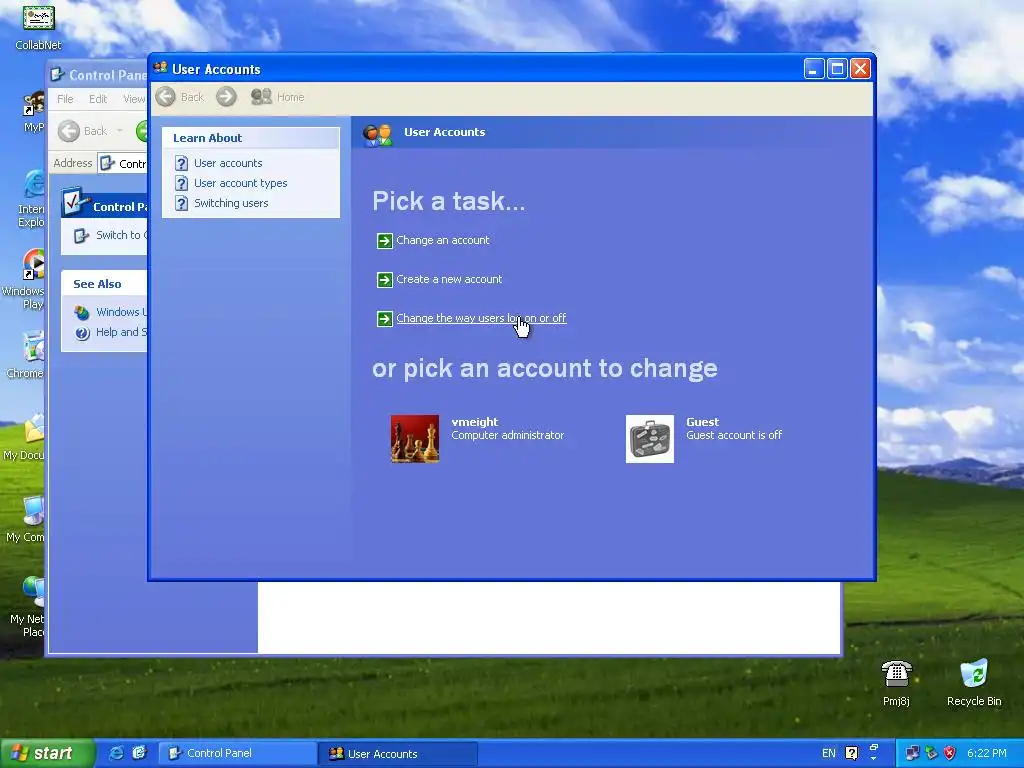This screenshot has width=1024, height=768.
Task: Open Help and Support link under See Also
Action: point(121,332)
